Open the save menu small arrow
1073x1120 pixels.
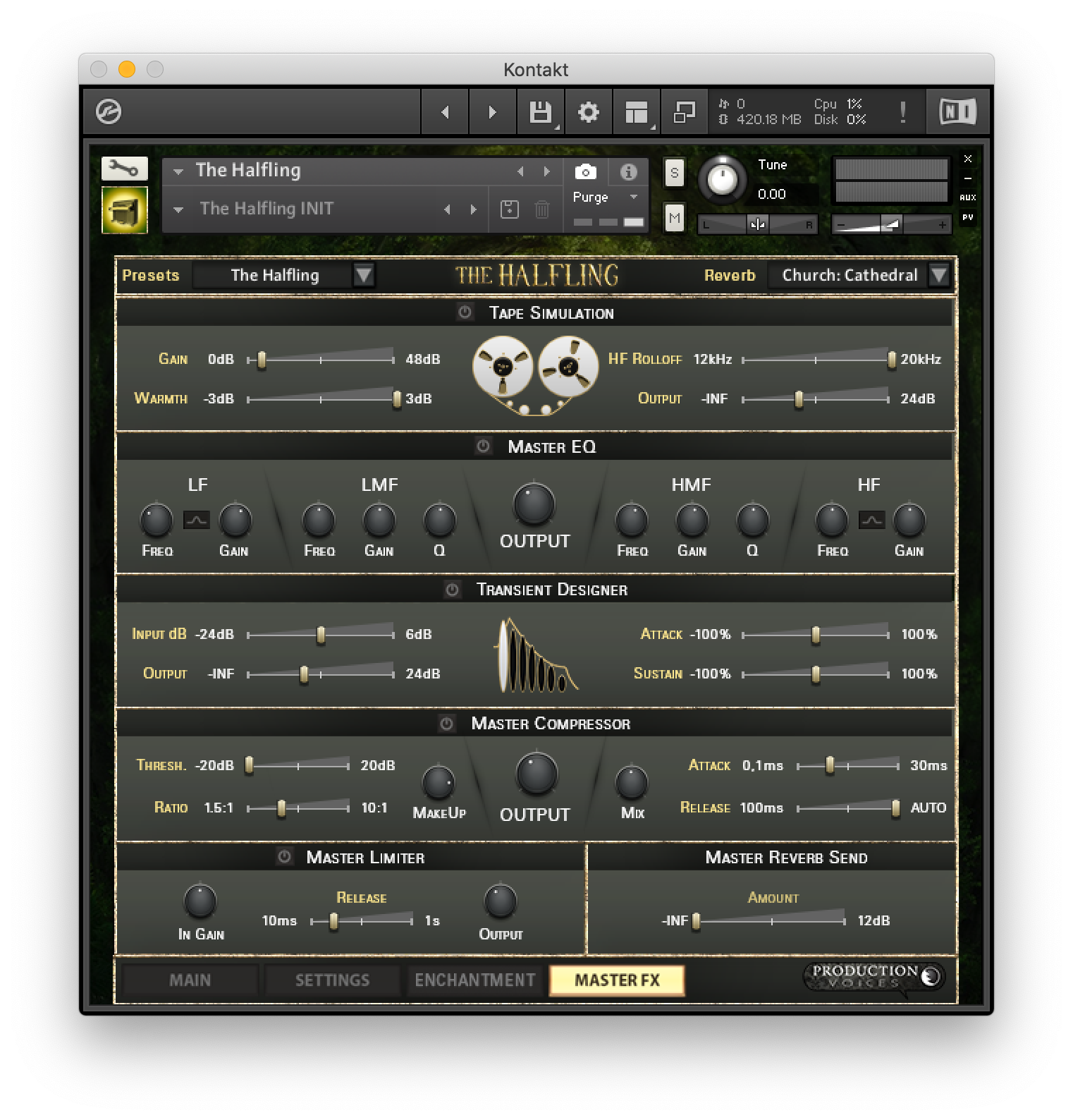pos(557,128)
